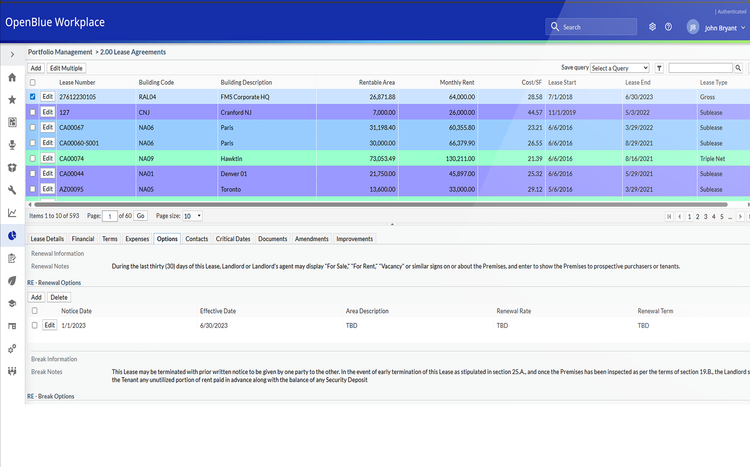The image size is (750, 467).
Task: Click the clipboard edit icon in sidebar
Action: click(12, 258)
